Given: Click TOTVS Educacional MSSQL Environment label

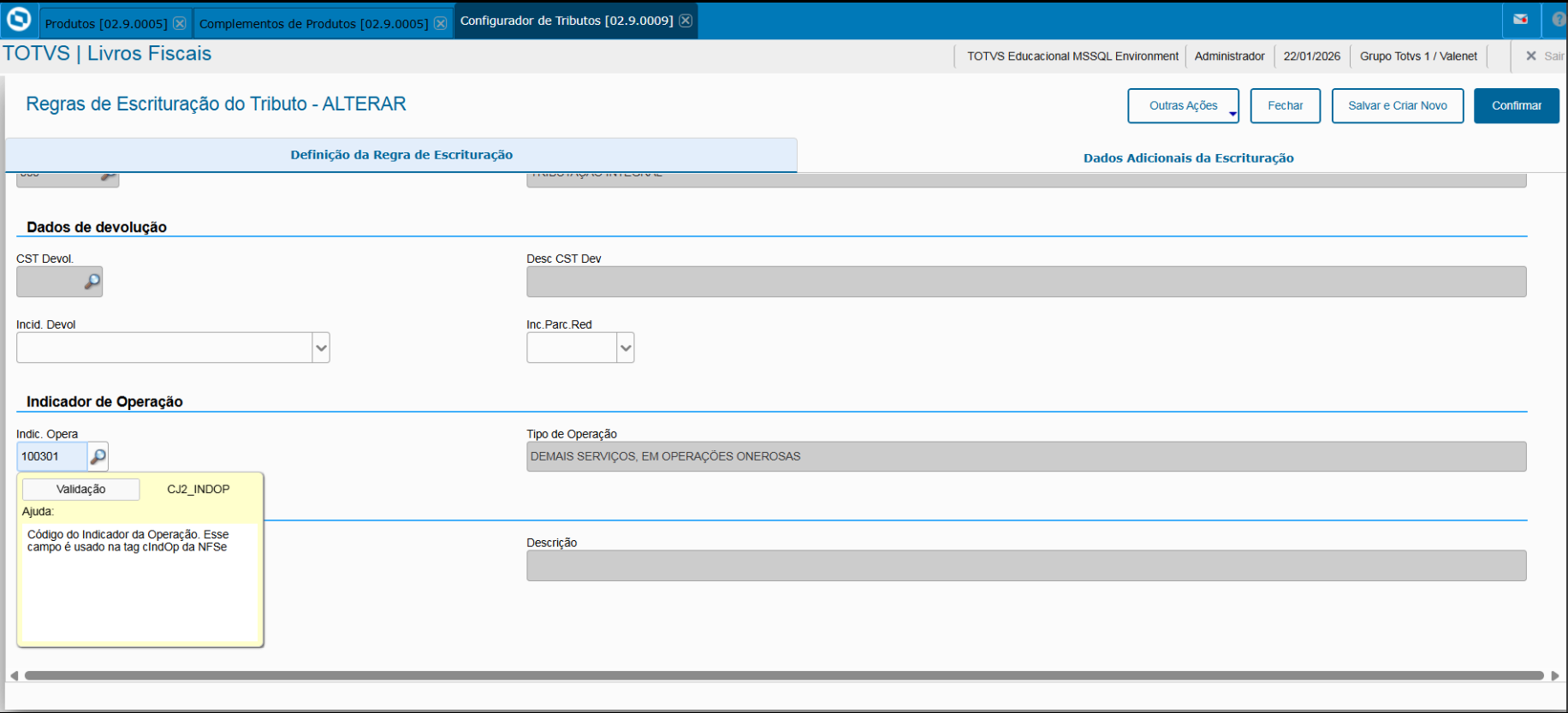Looking at the screenshot, I should pyautogui.click(x=1072, y=56).
